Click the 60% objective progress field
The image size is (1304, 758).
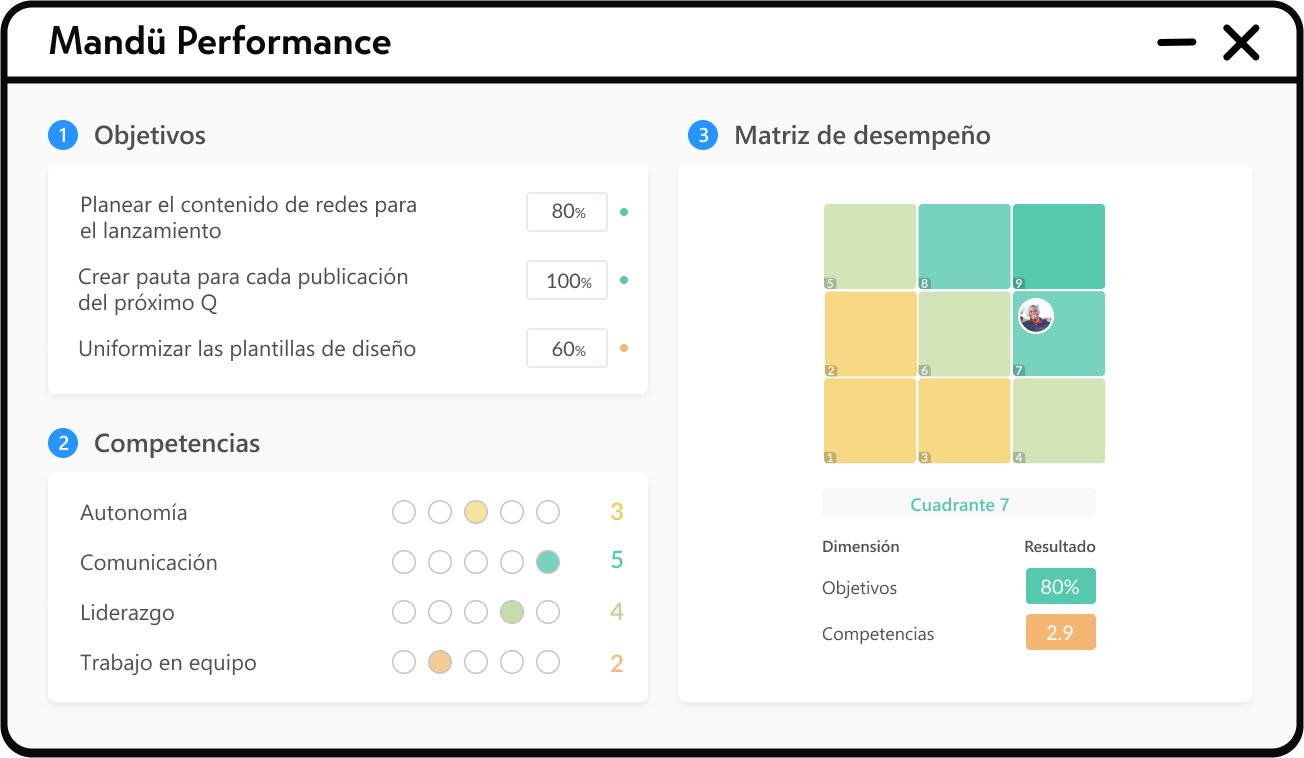coord(567,349)
